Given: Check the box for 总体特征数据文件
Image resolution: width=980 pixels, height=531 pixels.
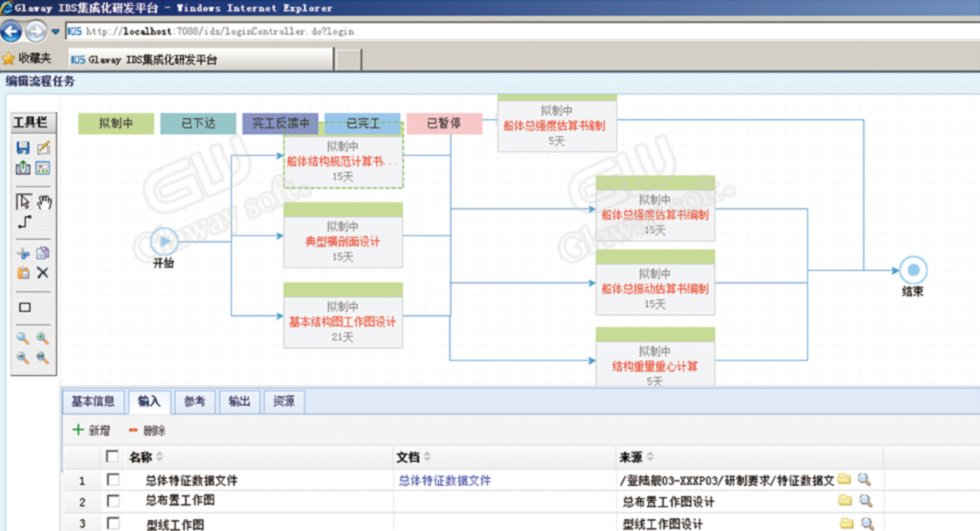Looking at the screenshot, I should tap(113, 480).
